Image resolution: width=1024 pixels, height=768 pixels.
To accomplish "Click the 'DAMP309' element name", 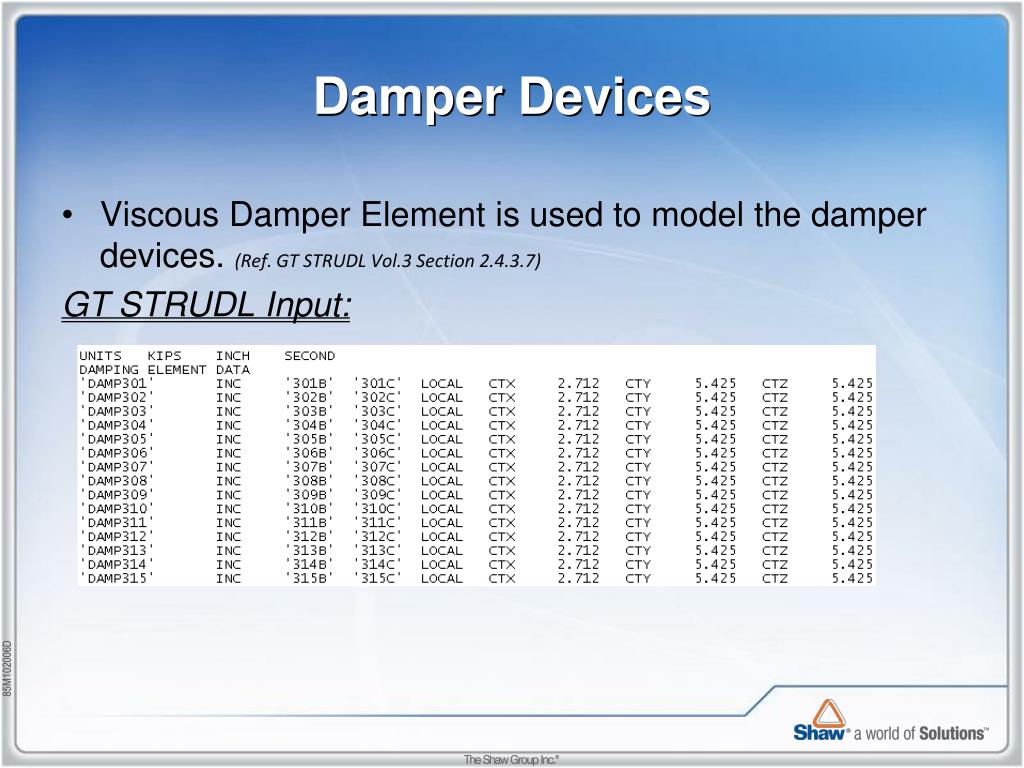I will coord(117,494).
